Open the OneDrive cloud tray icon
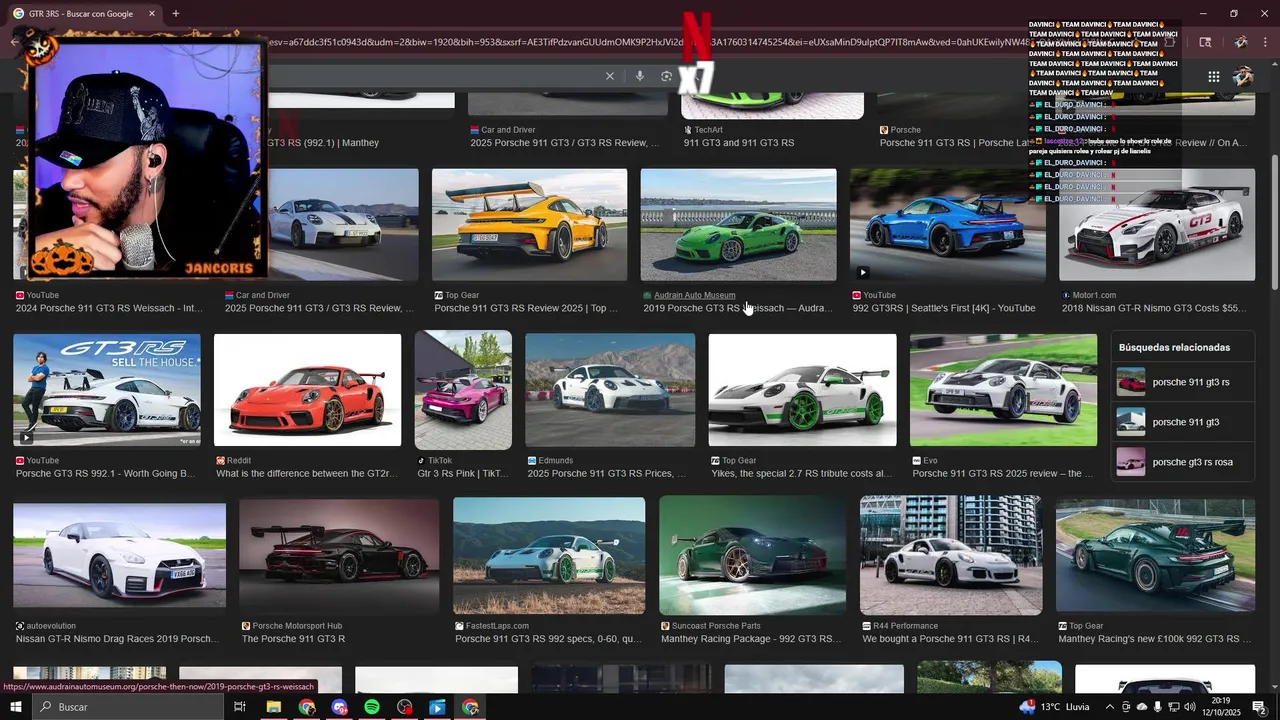 coord(1142,707)
